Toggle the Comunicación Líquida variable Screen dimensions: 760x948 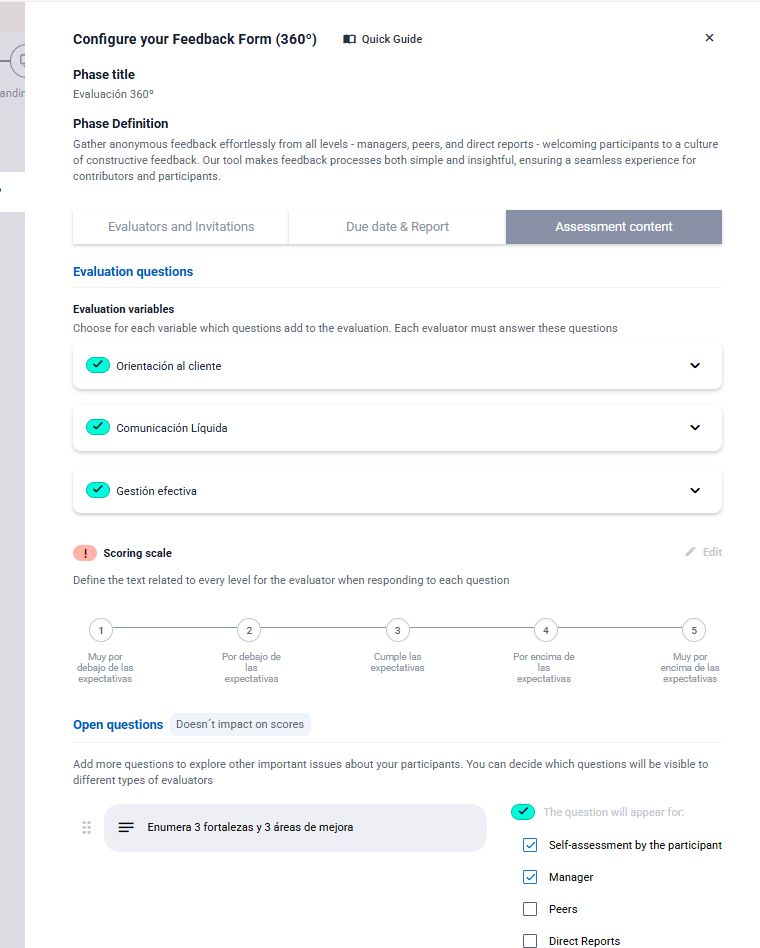[x=98, y=428]
